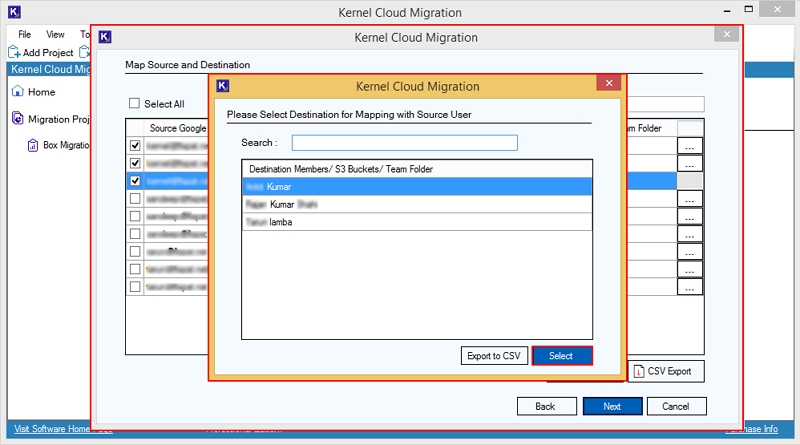Select the lamba destination member row
Image resolution: width=800 pixels, height=445 pixels.
pos(417,222)
